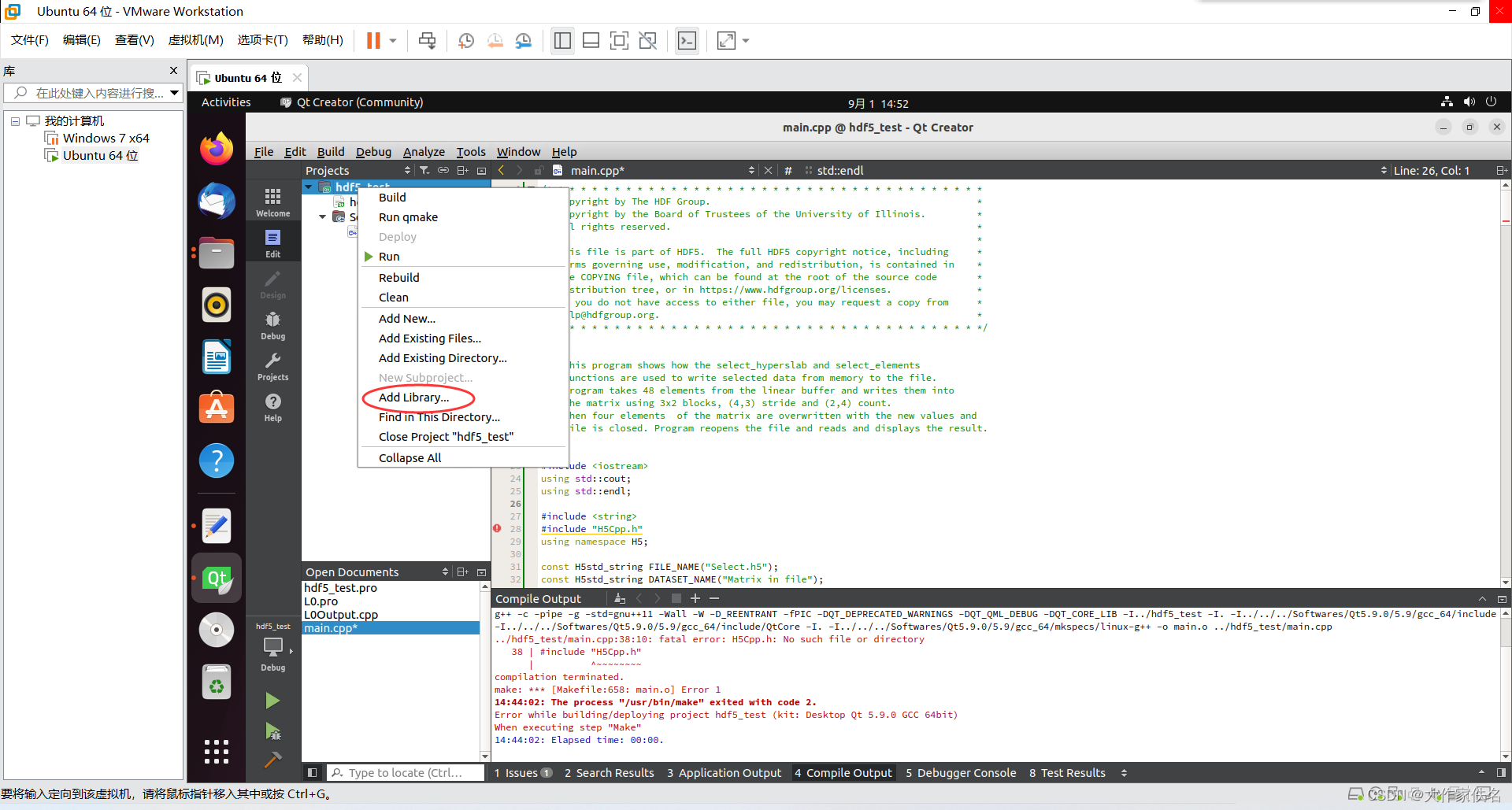Open Thunderbird mail from the dock
The image size is (1512, 810).
coord(217,201)
